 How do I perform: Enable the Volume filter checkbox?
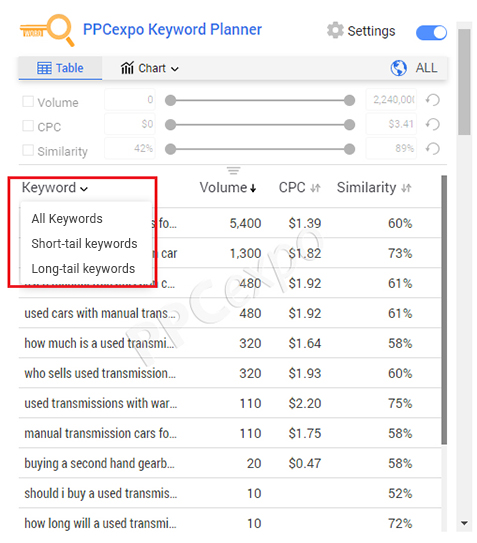tap(28, 101)
